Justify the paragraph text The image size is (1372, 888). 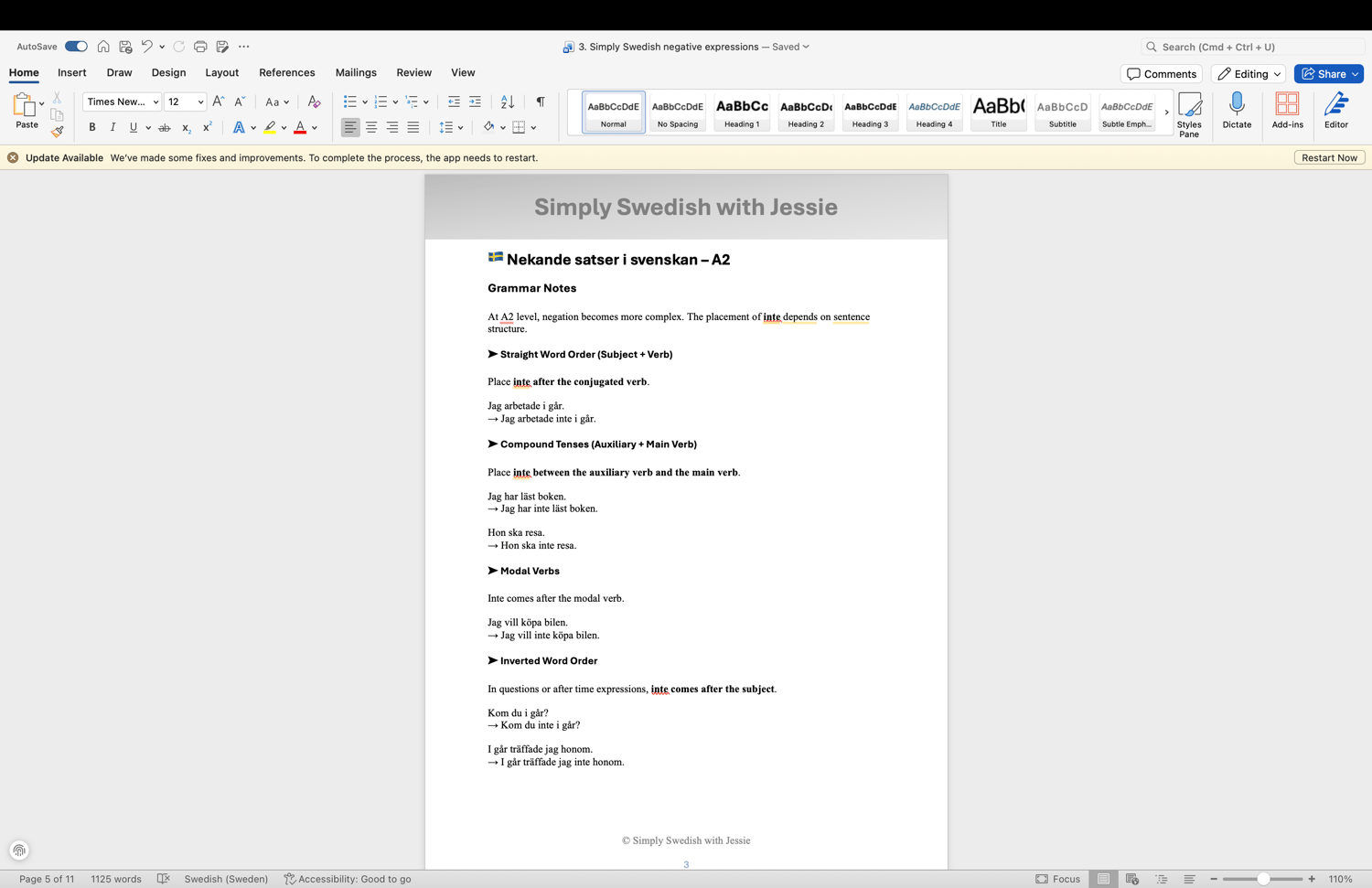(413, 128)
